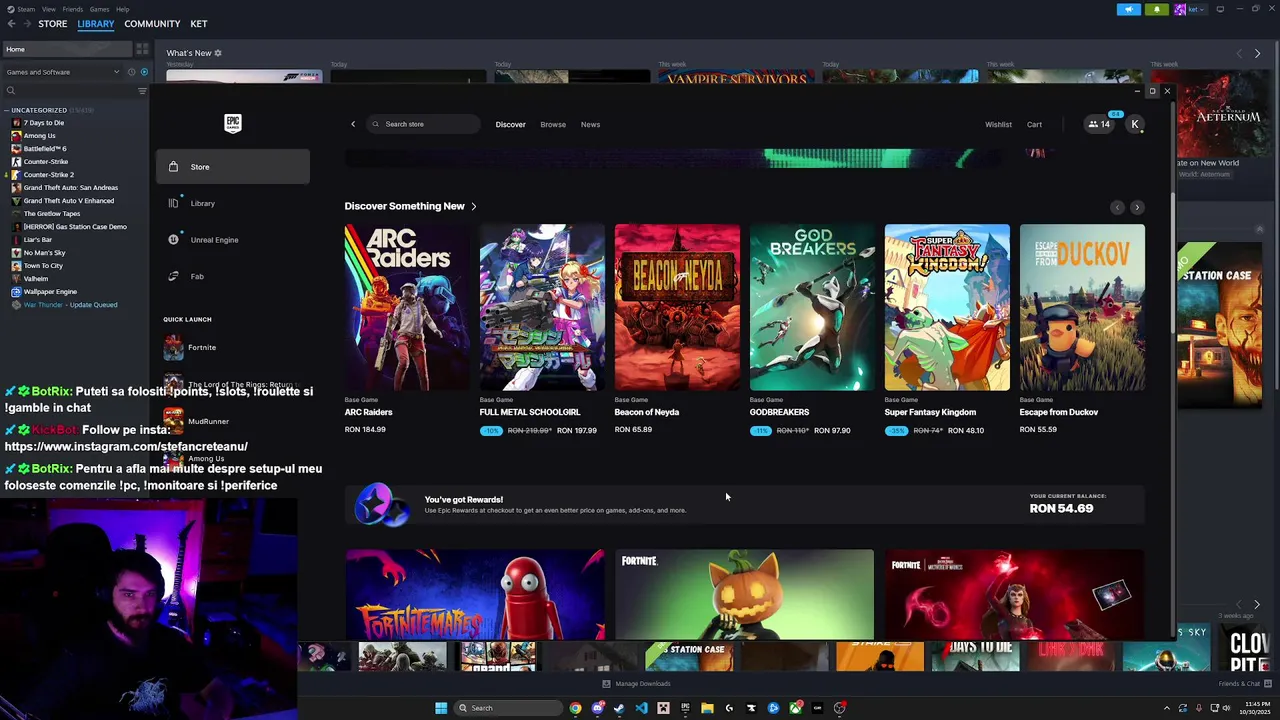Open Google Chrome from taskbar
This screenshot has height=720, width=1280.
click(x=575, y=708)
